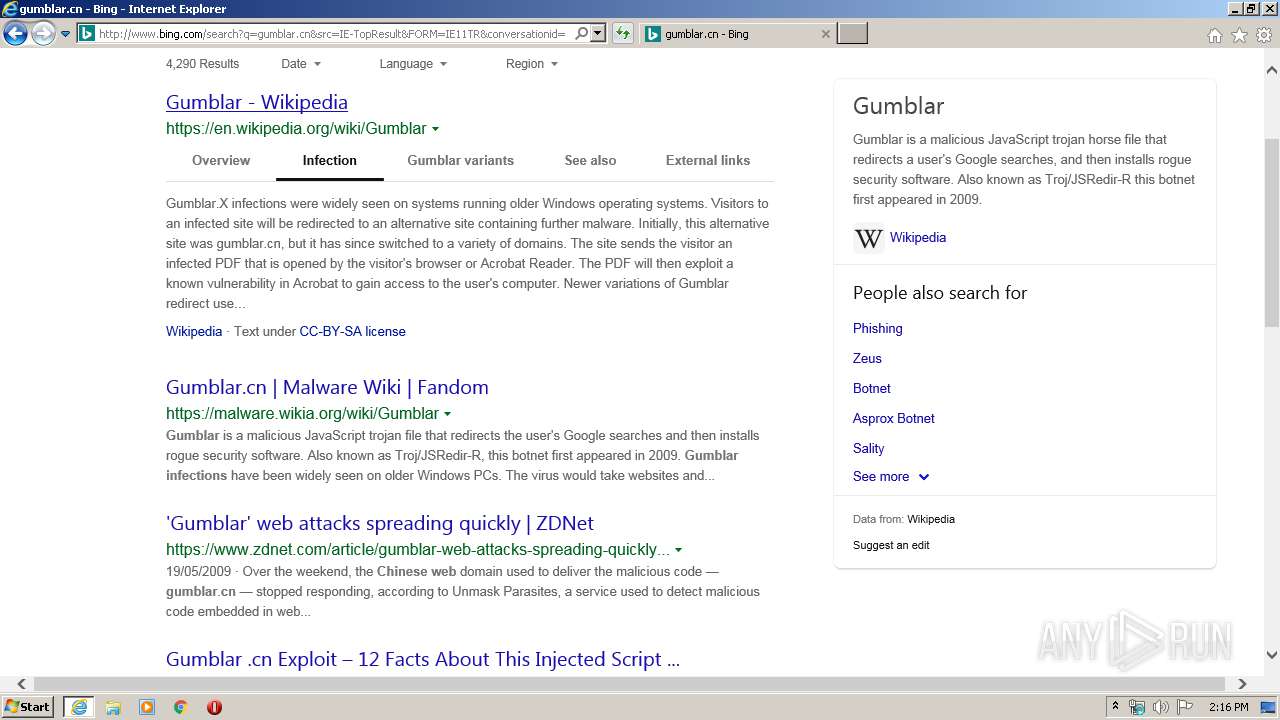Viewport: 1280px width, 720px height.
Task: Open the Language filter dropdown
Action: [x=413, y=64]
